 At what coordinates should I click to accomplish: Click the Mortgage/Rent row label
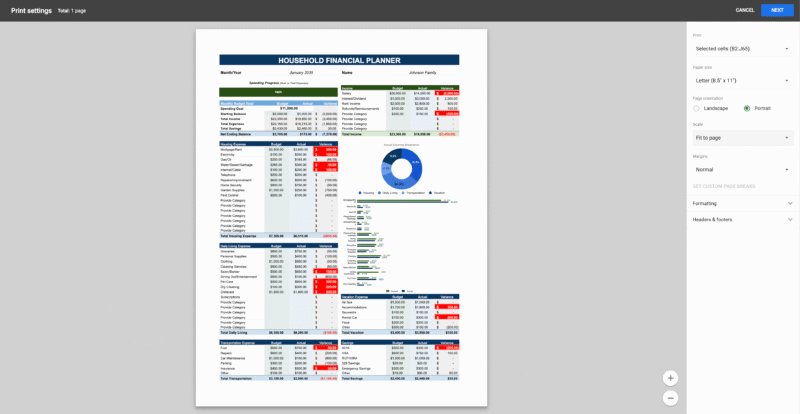click(231, 150)
